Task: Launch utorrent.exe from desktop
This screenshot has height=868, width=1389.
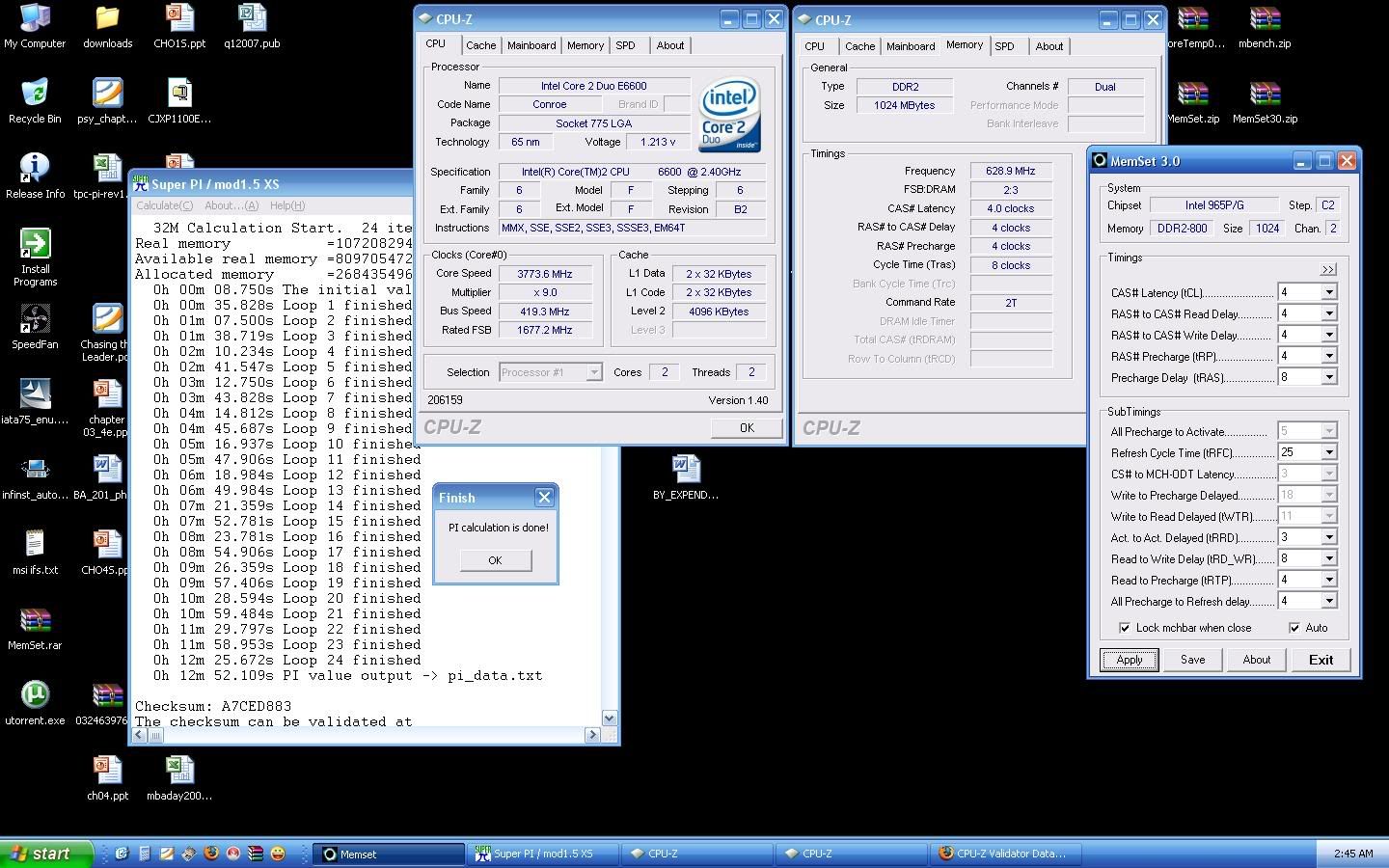Action: click(x=35, y=704)
